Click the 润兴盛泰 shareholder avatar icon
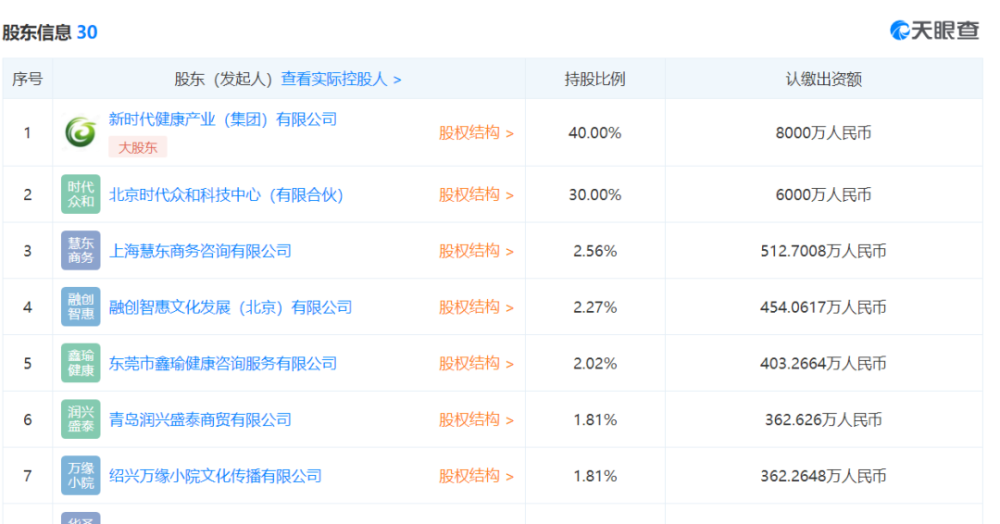The image size is (1000, 524). (x=80, y=419)
